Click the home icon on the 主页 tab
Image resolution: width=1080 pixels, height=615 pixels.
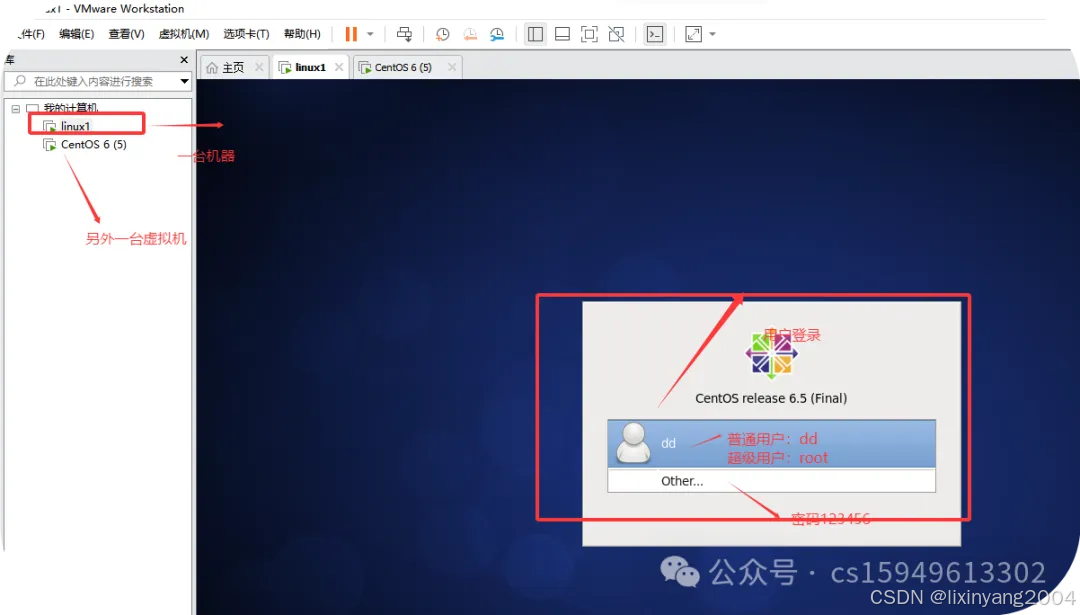click(x=212, y=67)
